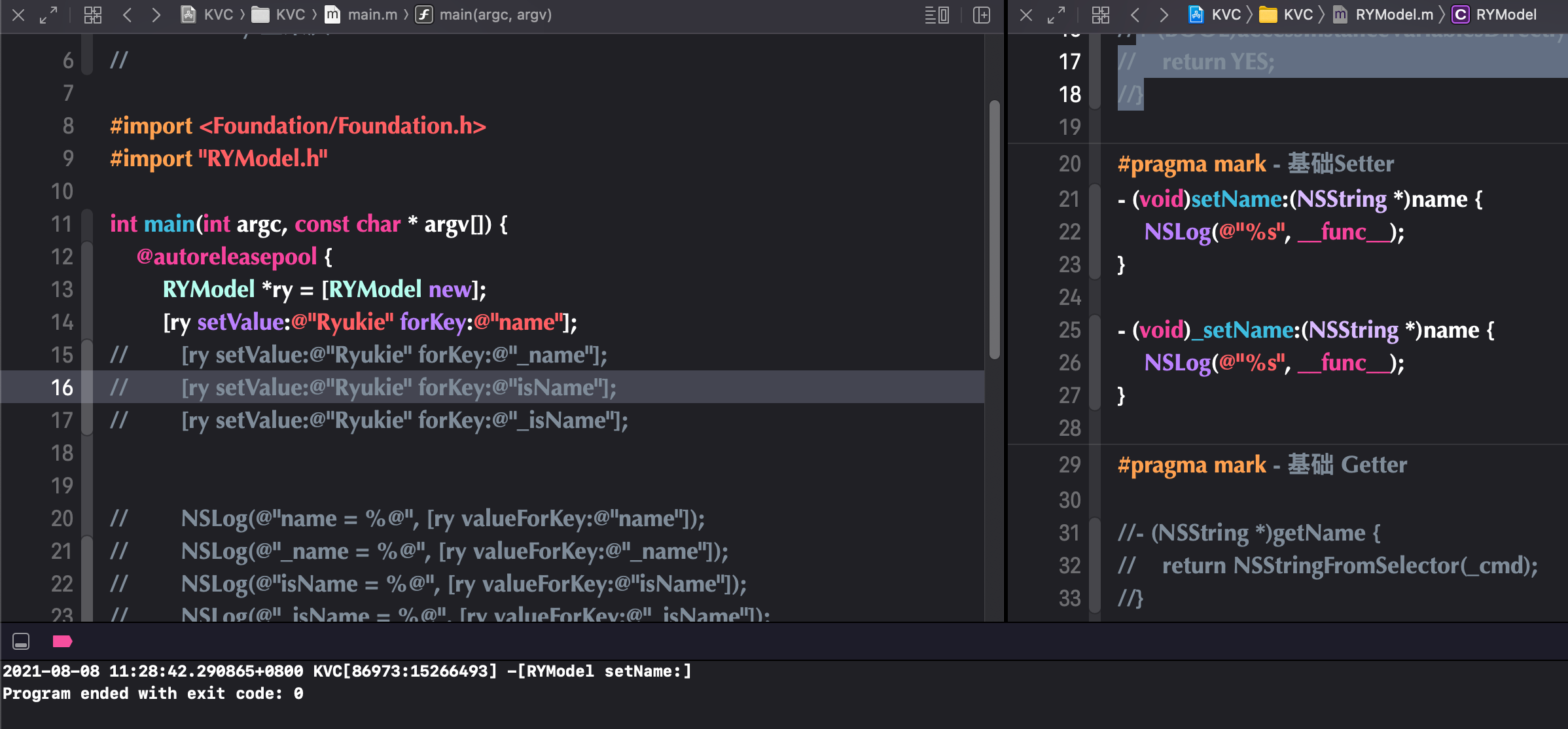This screenshot has width=1568, height=729.
Task: Open KVC folder in left jump bar
Action: coord(279,14)
